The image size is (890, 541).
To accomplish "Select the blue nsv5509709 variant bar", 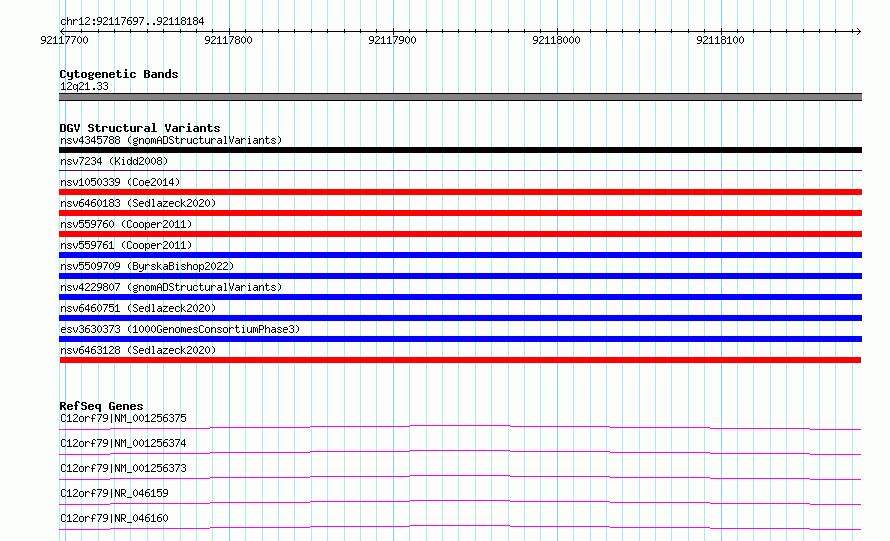I will pyautogui.click(x=460, y=276).
